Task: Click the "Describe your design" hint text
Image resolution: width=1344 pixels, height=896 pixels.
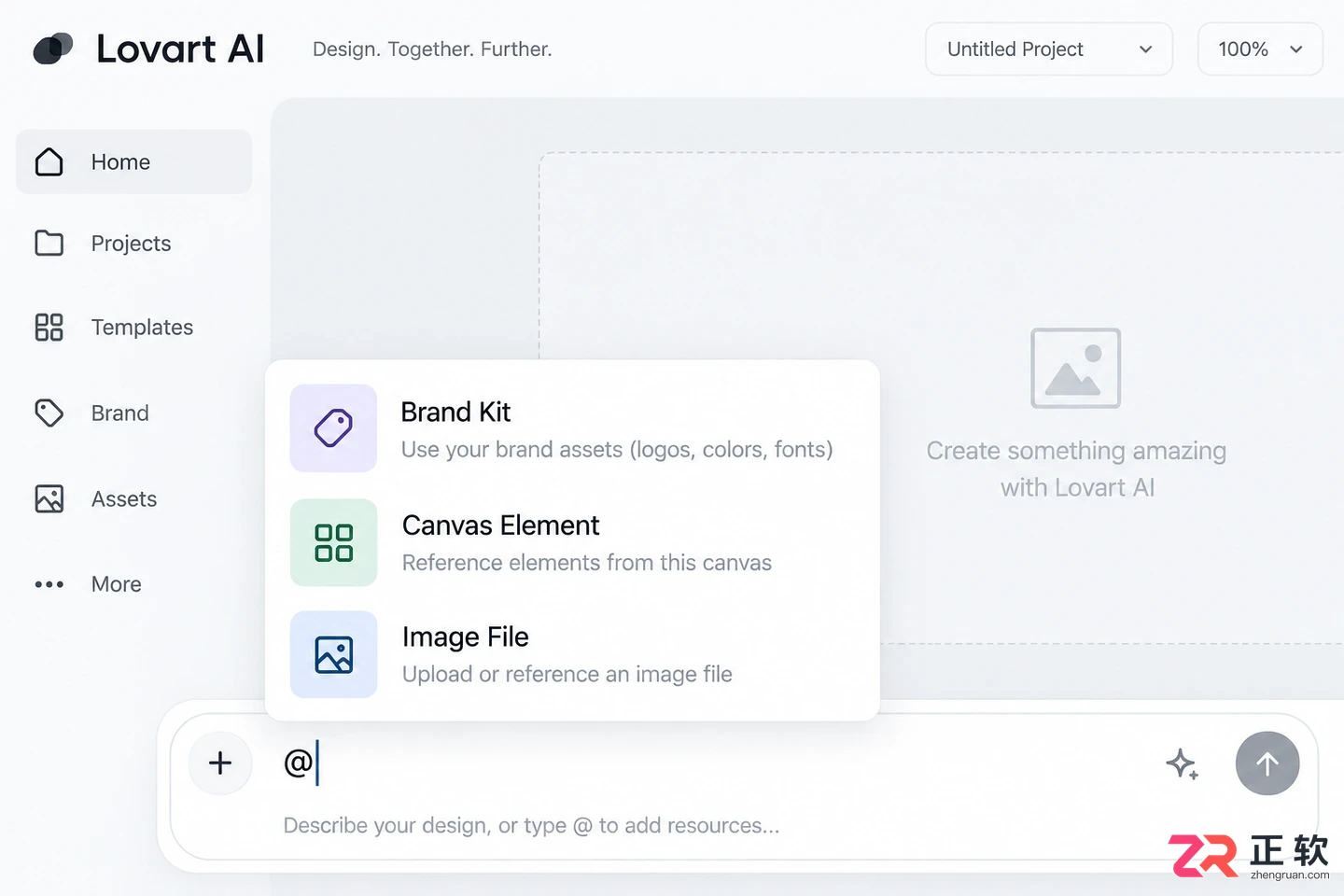Action: pyautogui.click(x=531, y=826)
